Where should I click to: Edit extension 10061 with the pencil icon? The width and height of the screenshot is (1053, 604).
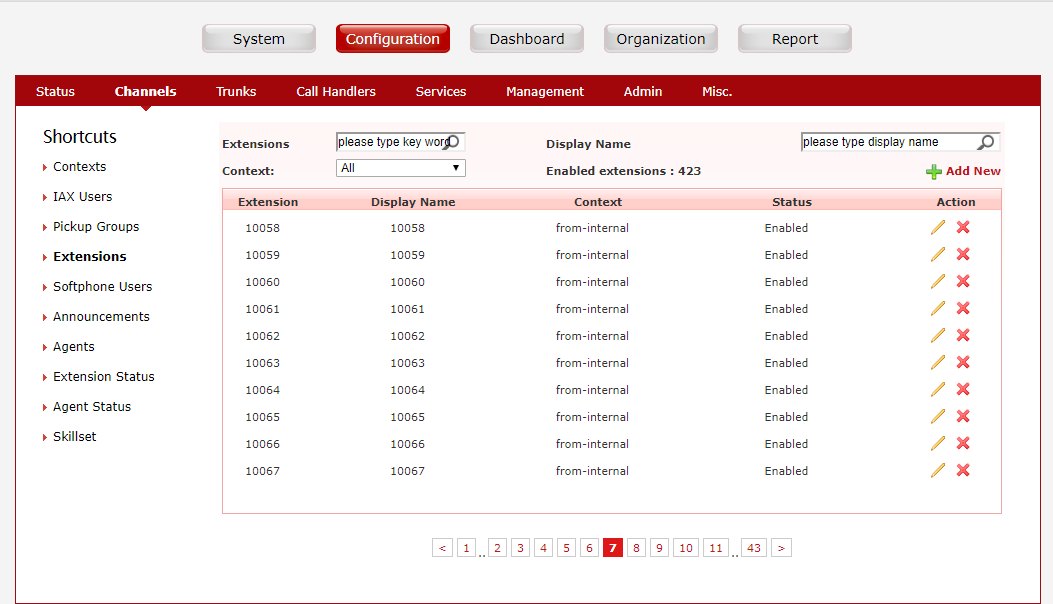937,308
